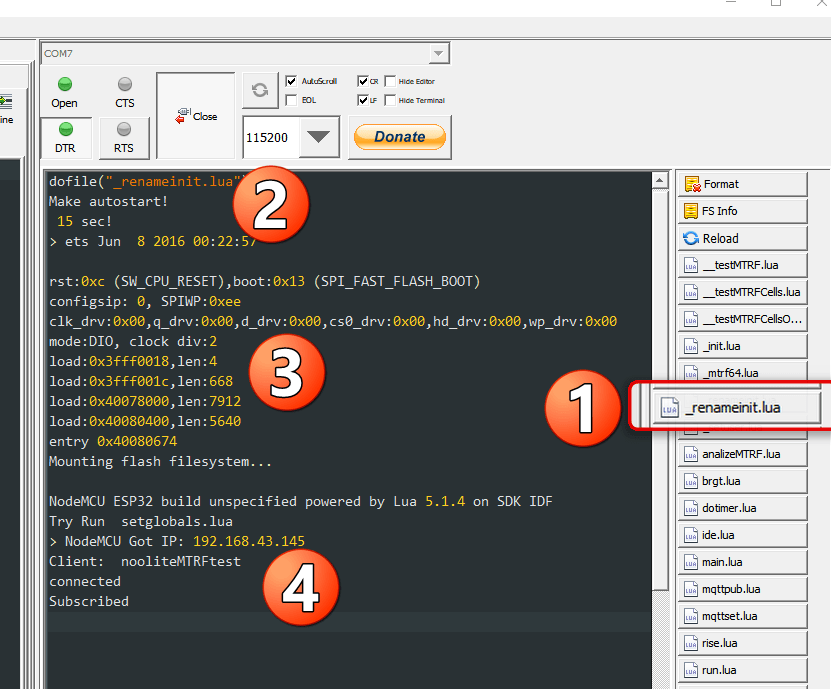Tick the Hide Terminal checkbox
831x689 pixels.
pos(390,100)
